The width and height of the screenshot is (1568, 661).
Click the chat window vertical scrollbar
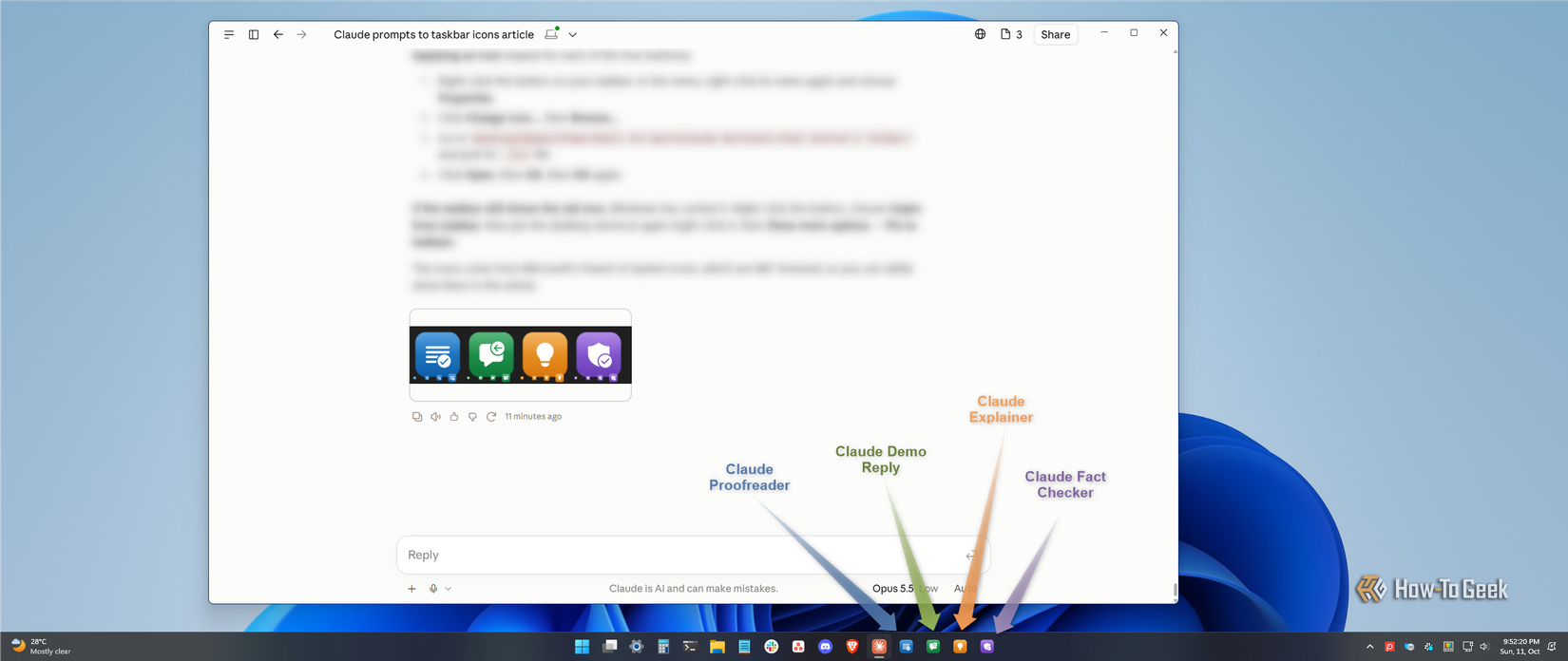[x=1176, y=591]
